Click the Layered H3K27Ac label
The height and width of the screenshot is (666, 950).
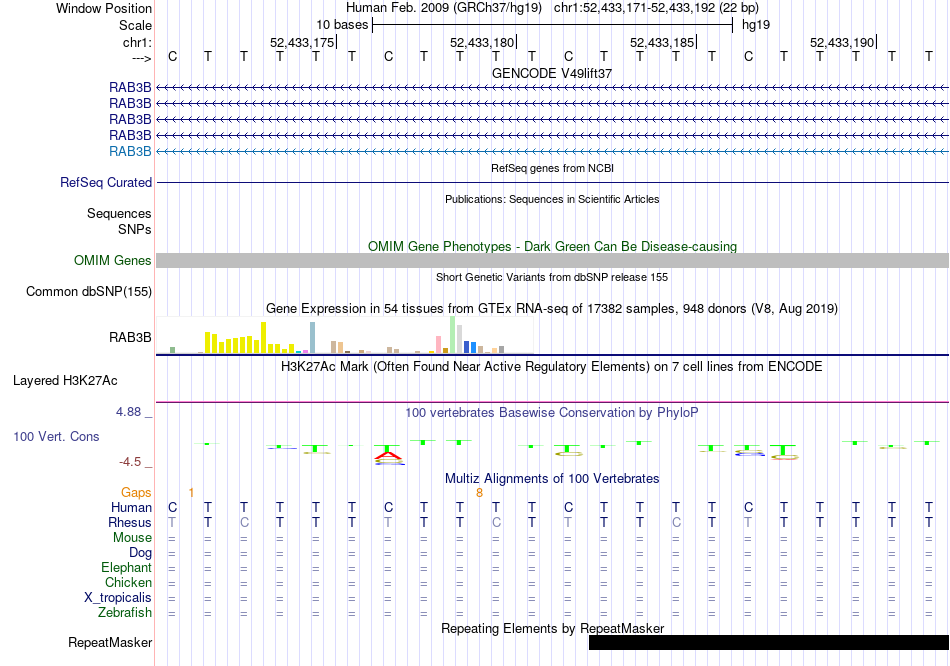[x=65, y=381]
